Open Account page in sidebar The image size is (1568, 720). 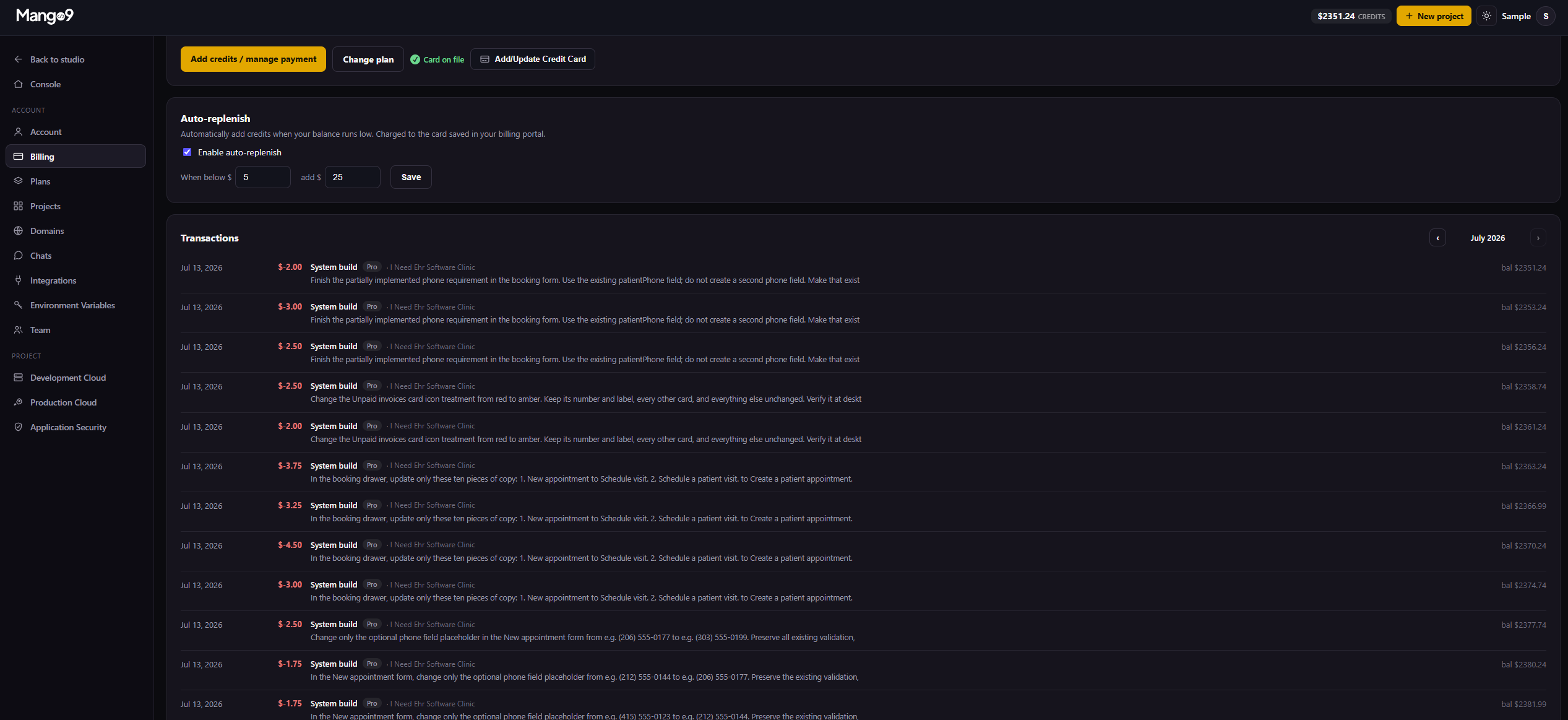pos(75,132)
